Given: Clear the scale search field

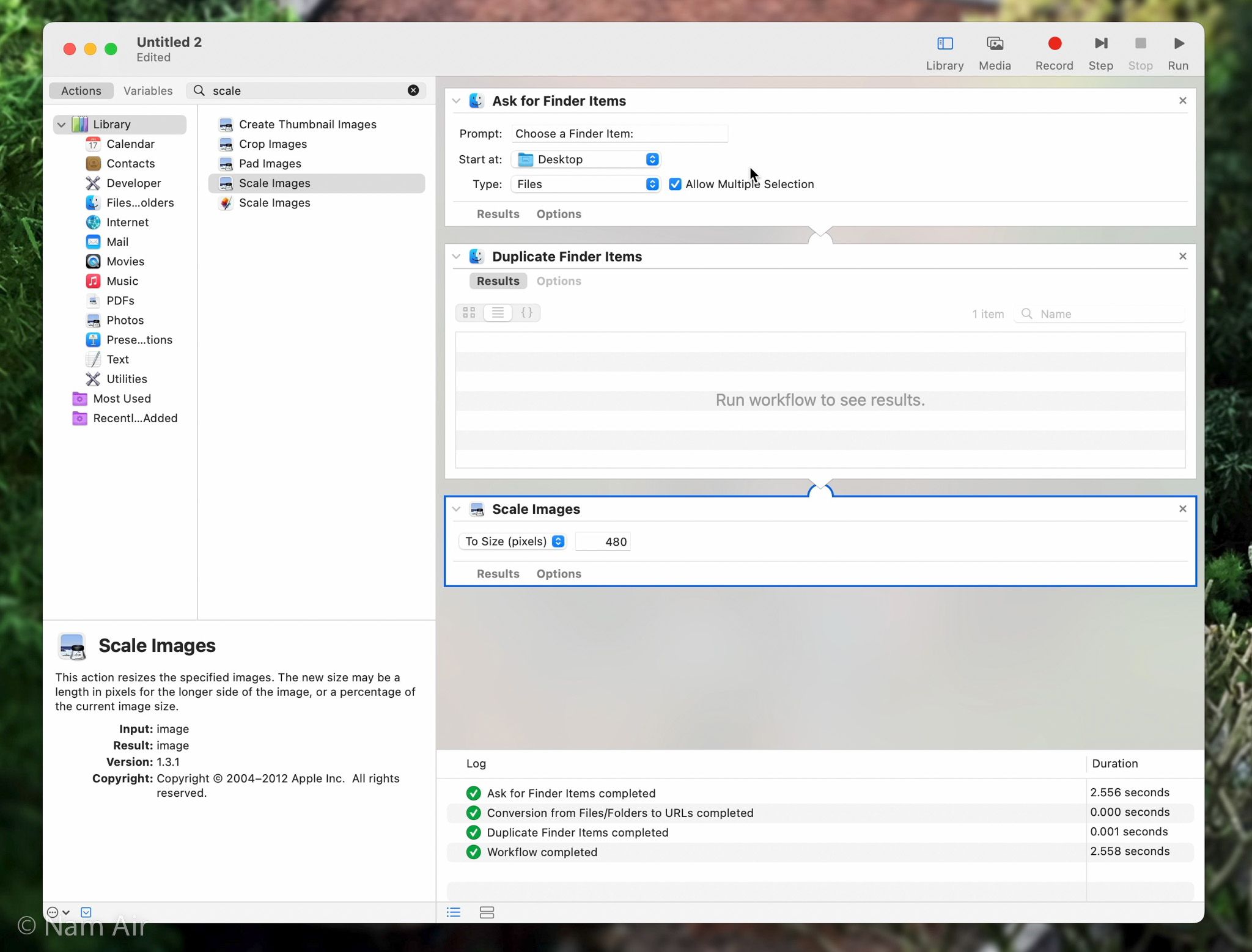Looking at the screenshot, I should [413, 90].
